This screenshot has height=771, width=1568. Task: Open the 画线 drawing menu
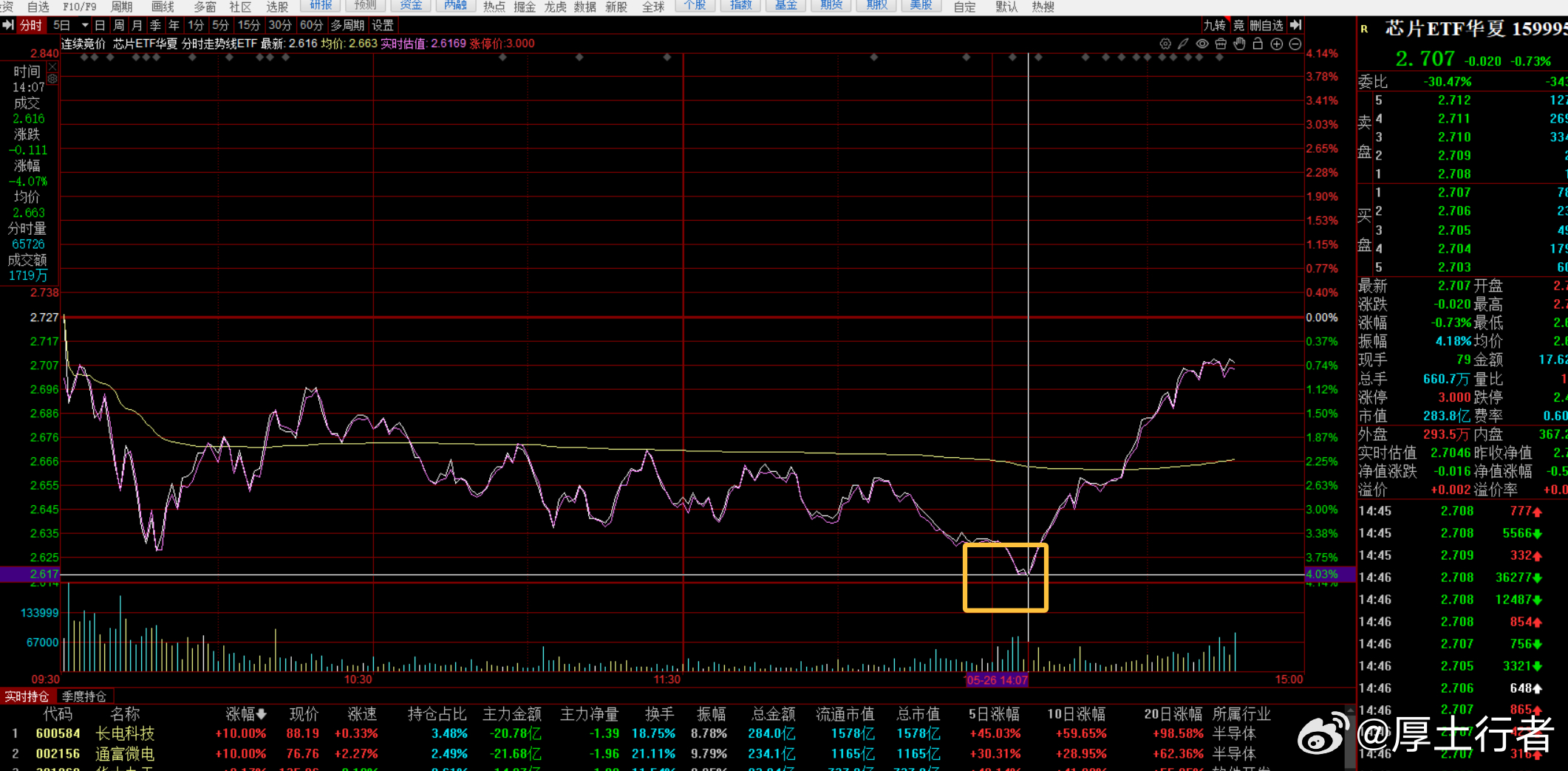click(x=163, y=7)
